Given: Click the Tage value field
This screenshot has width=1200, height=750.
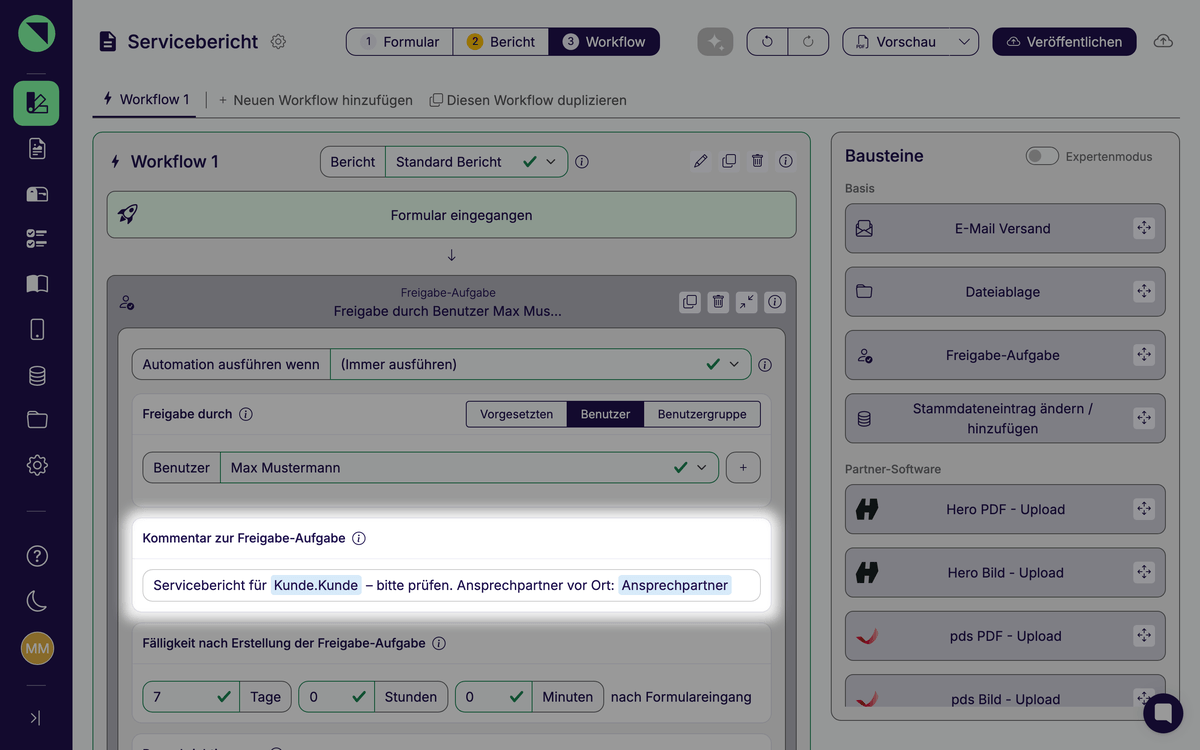Looking at the screenshot, I should [191, 697].
